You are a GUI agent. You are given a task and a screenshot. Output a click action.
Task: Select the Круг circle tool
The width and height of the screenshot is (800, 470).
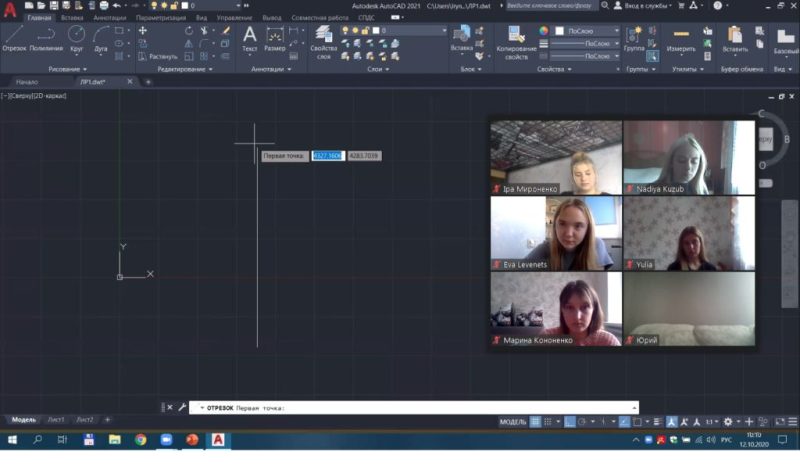click(x=77, y=39)
